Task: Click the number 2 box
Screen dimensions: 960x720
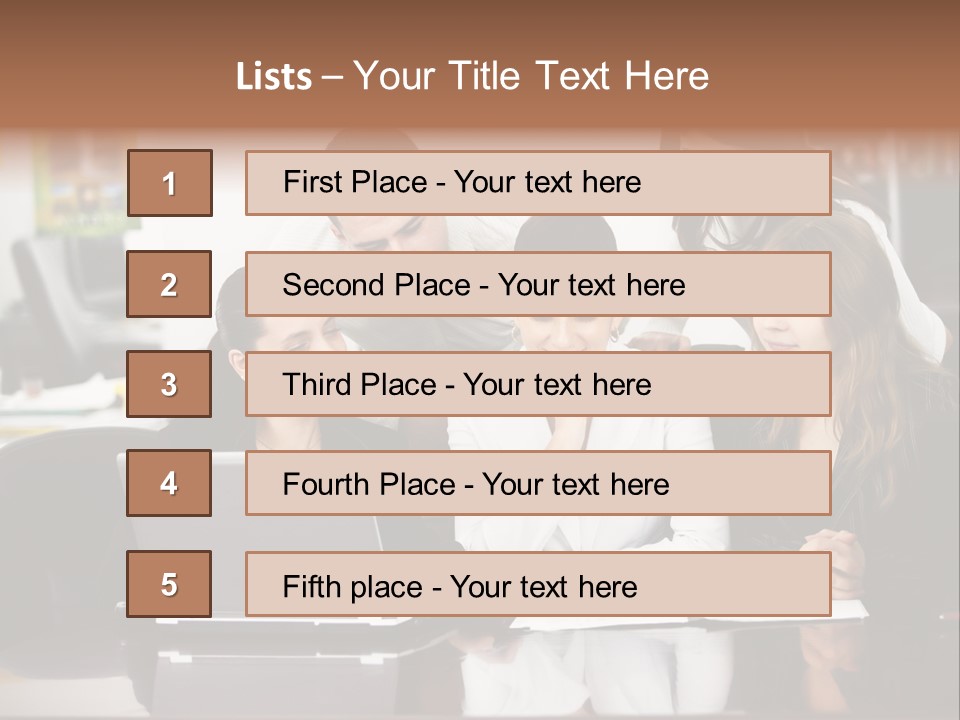Action: click(x=169, y=284)
